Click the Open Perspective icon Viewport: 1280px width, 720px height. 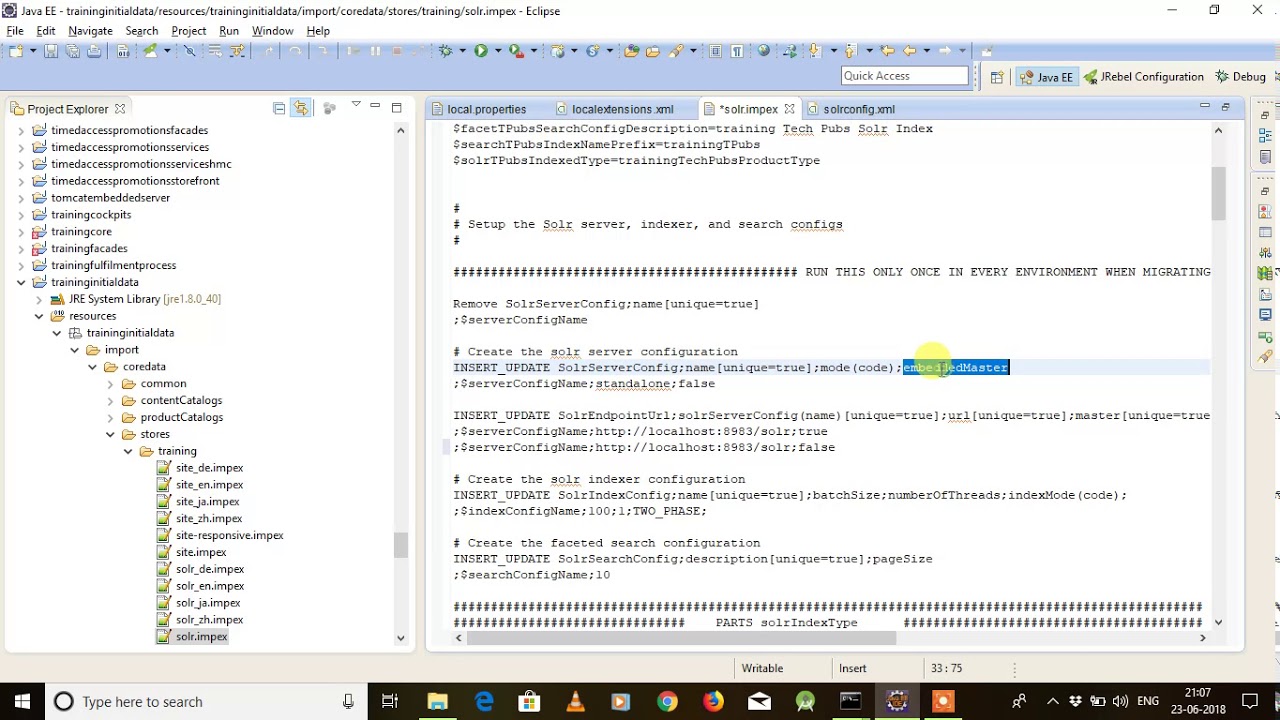pyautogui.click(x=997, y=77)
